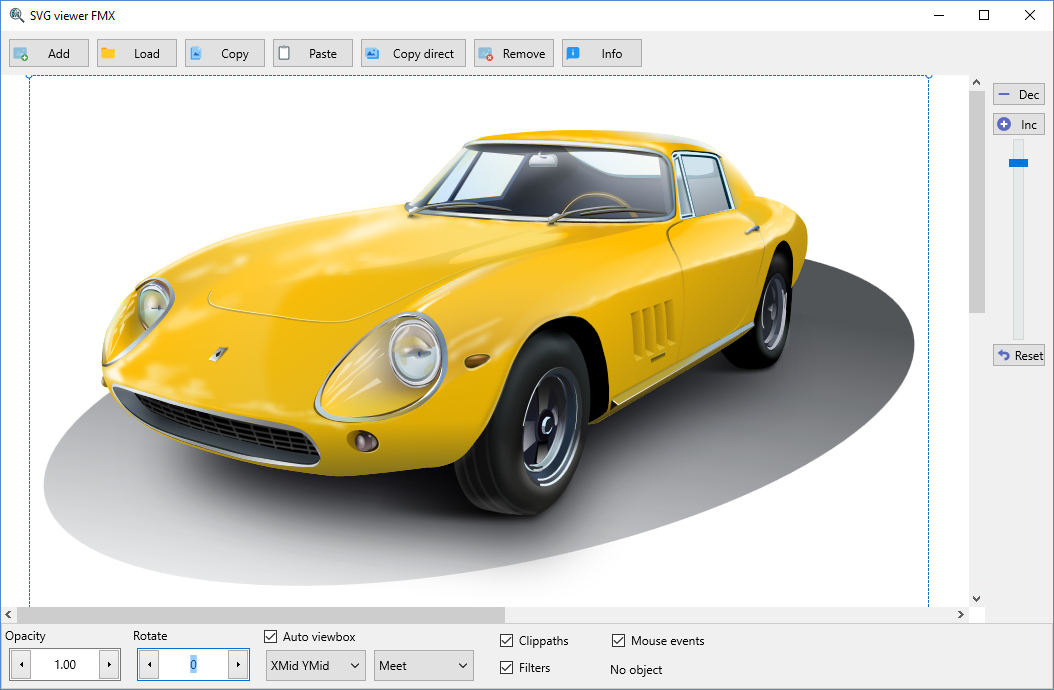Click inside the Rotate value field

193,664
